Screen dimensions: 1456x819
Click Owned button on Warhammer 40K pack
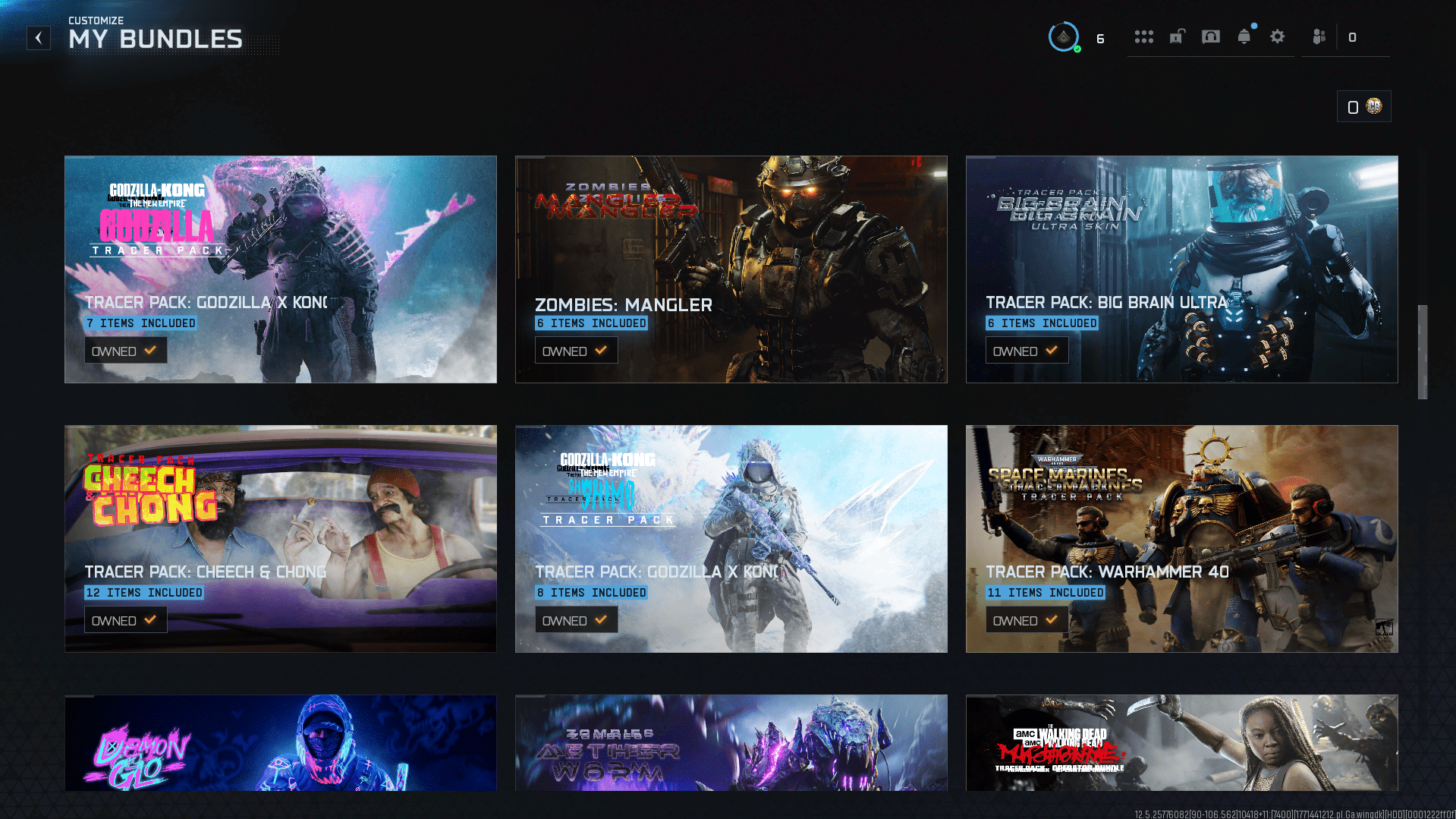pos(1026,620)
